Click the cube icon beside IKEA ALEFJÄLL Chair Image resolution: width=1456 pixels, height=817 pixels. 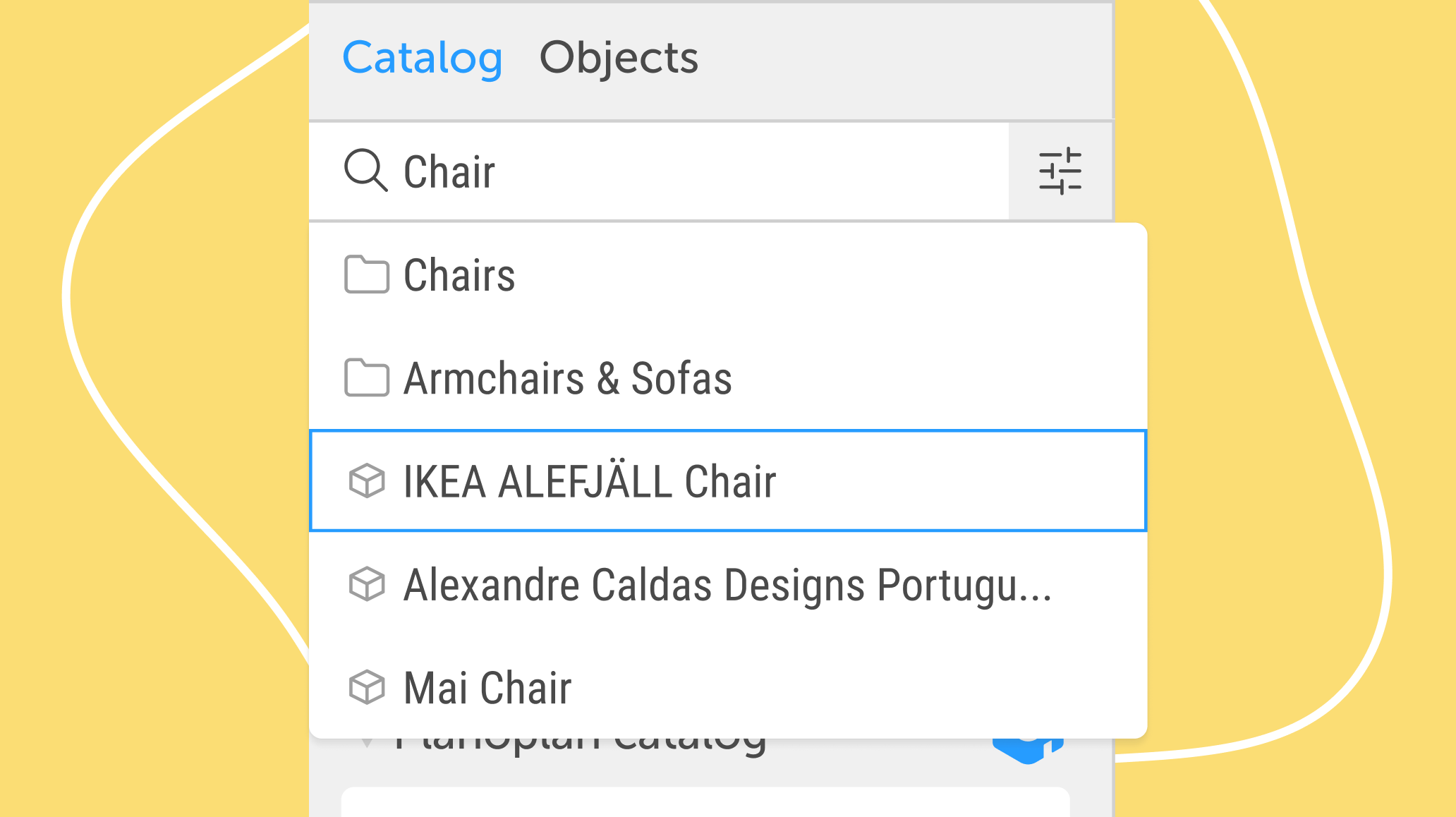coord(367,481)
